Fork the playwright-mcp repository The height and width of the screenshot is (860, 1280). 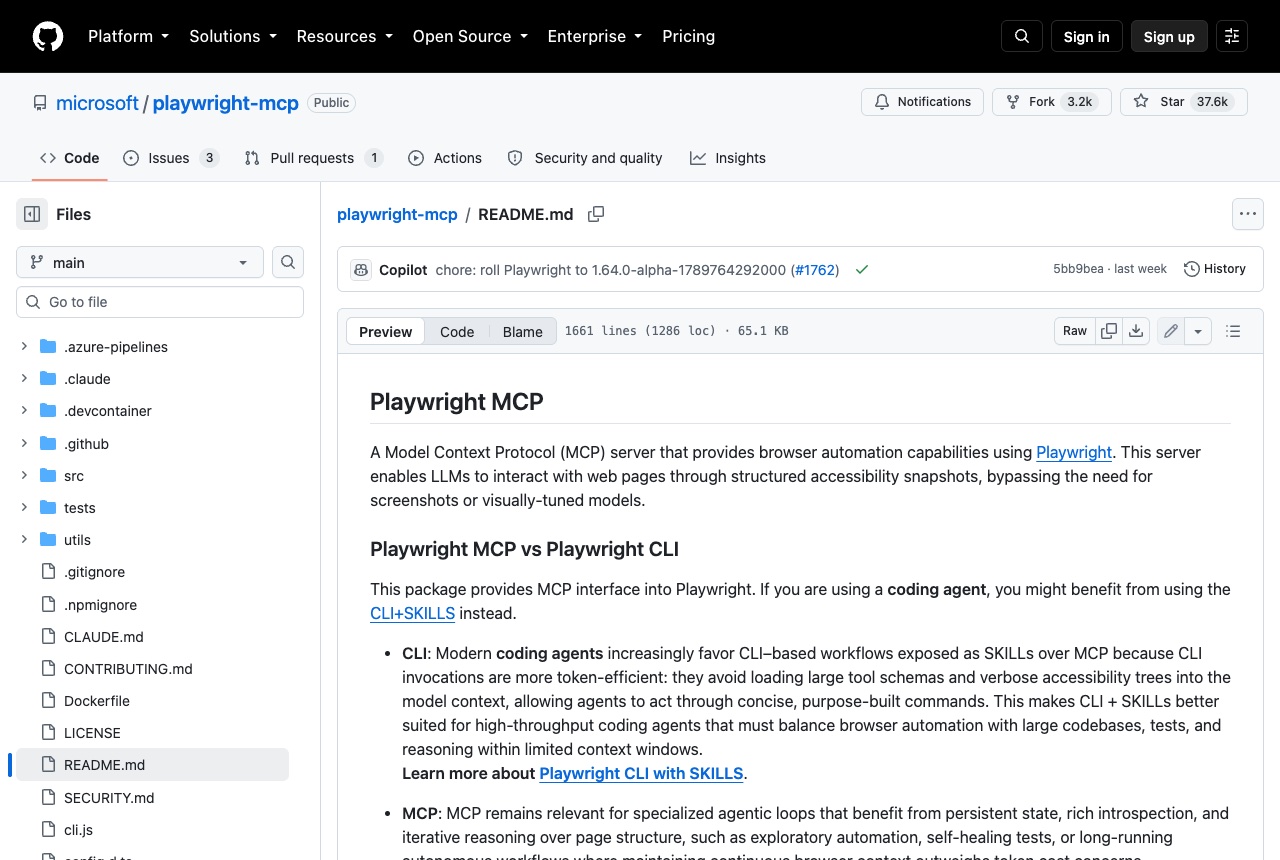coord(1052,102)
